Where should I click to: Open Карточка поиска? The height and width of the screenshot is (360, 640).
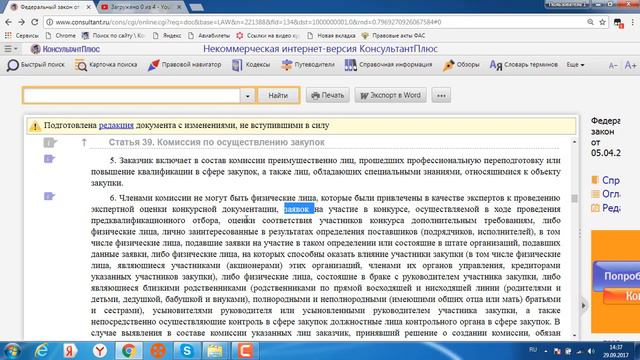coord(106,65)
